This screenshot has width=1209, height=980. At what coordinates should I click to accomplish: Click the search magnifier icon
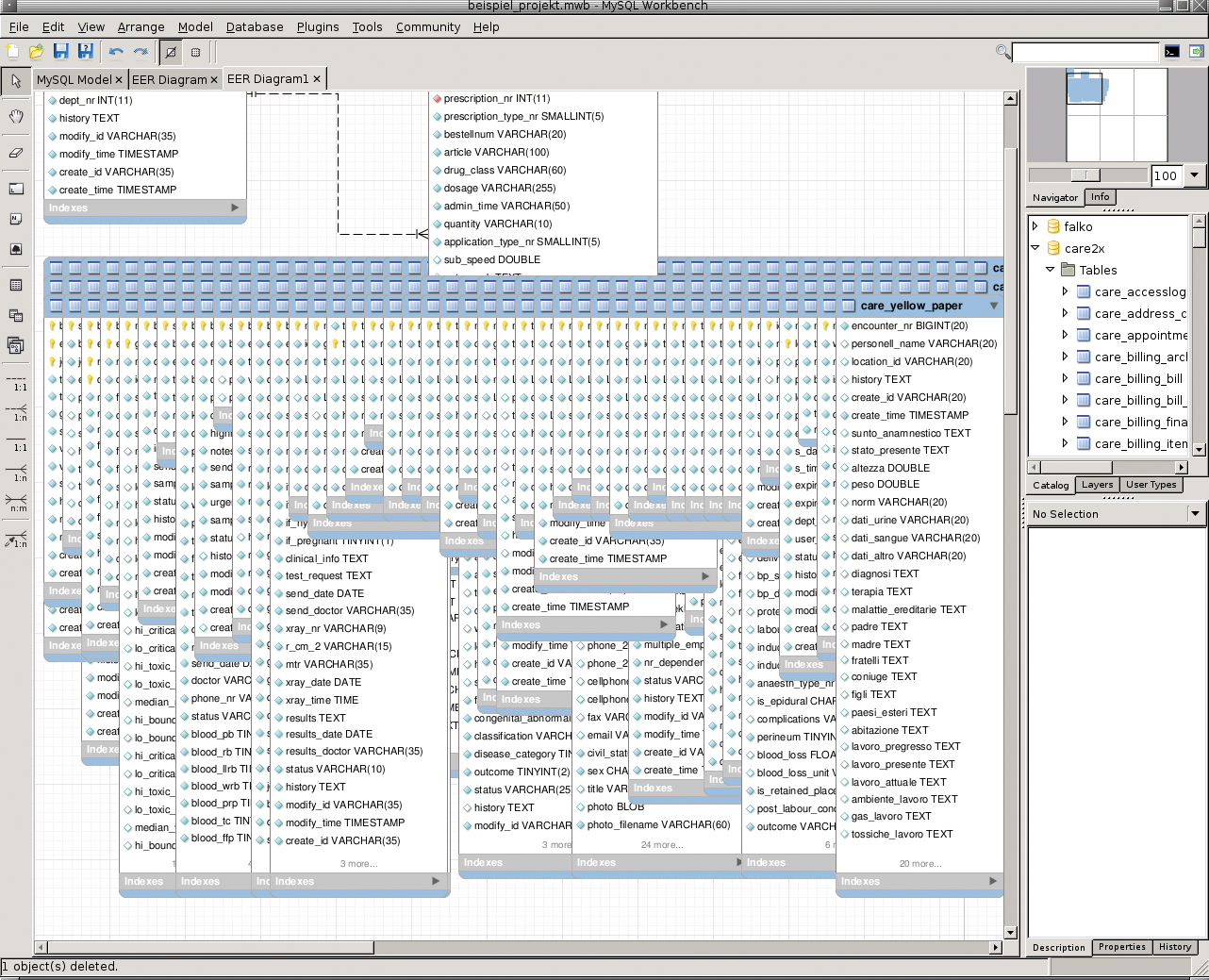[1003, 52]
